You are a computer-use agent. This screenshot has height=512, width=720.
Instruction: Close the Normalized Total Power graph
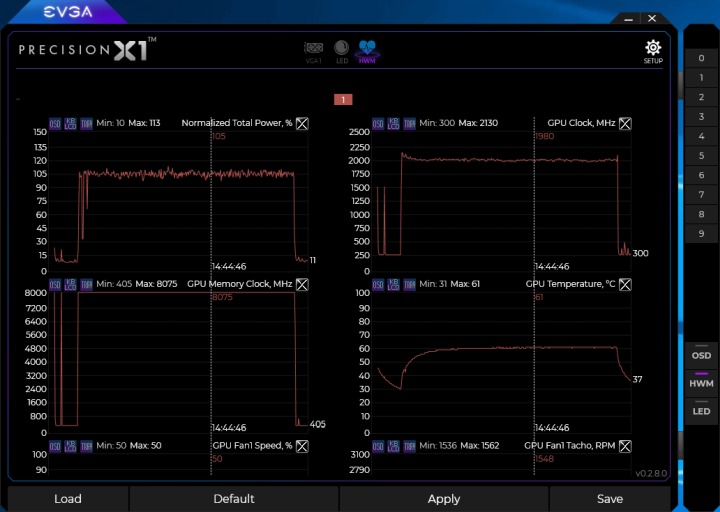(x=302, y=124)
